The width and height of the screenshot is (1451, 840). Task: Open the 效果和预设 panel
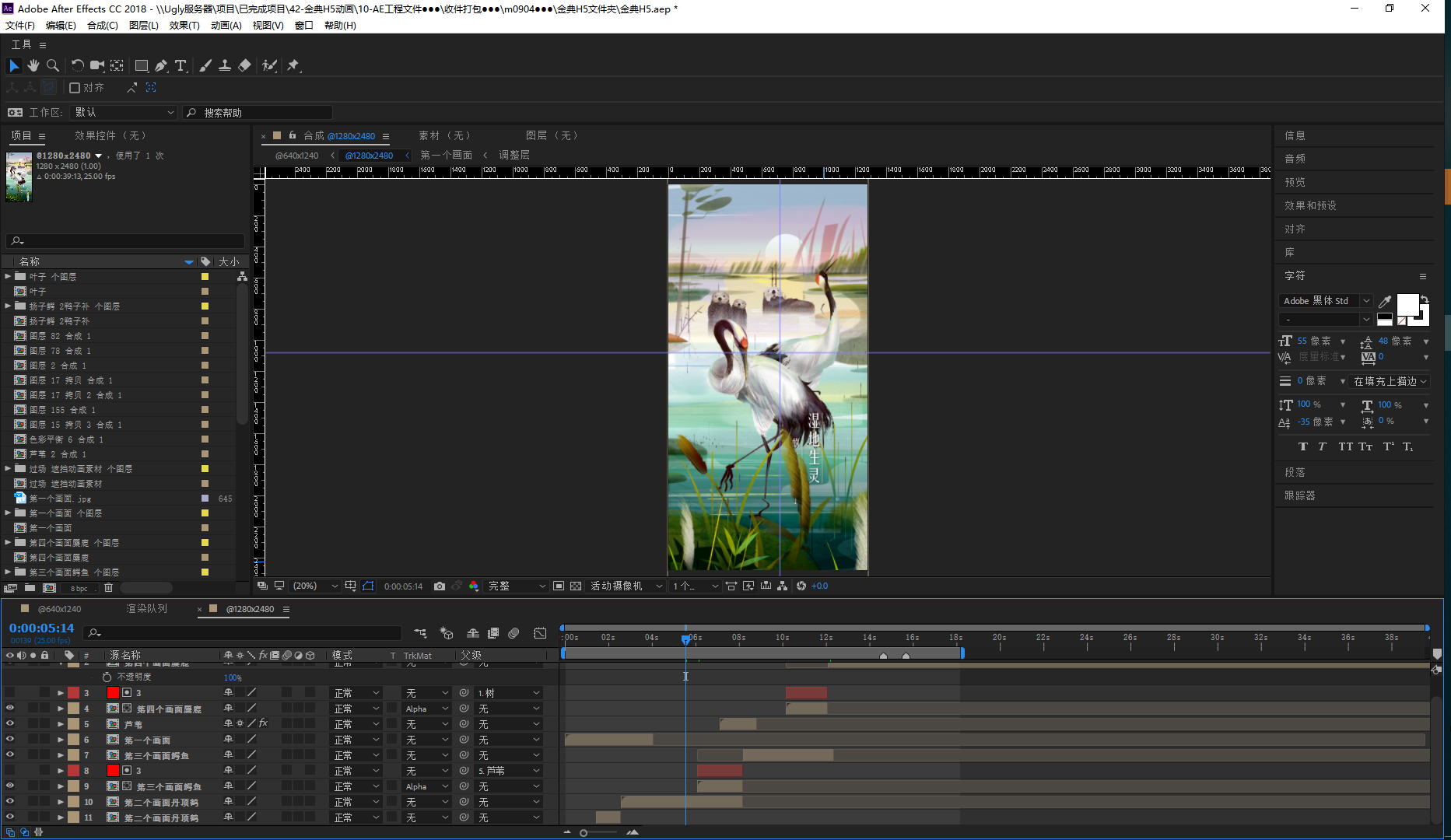click(x=1310, y=205)
